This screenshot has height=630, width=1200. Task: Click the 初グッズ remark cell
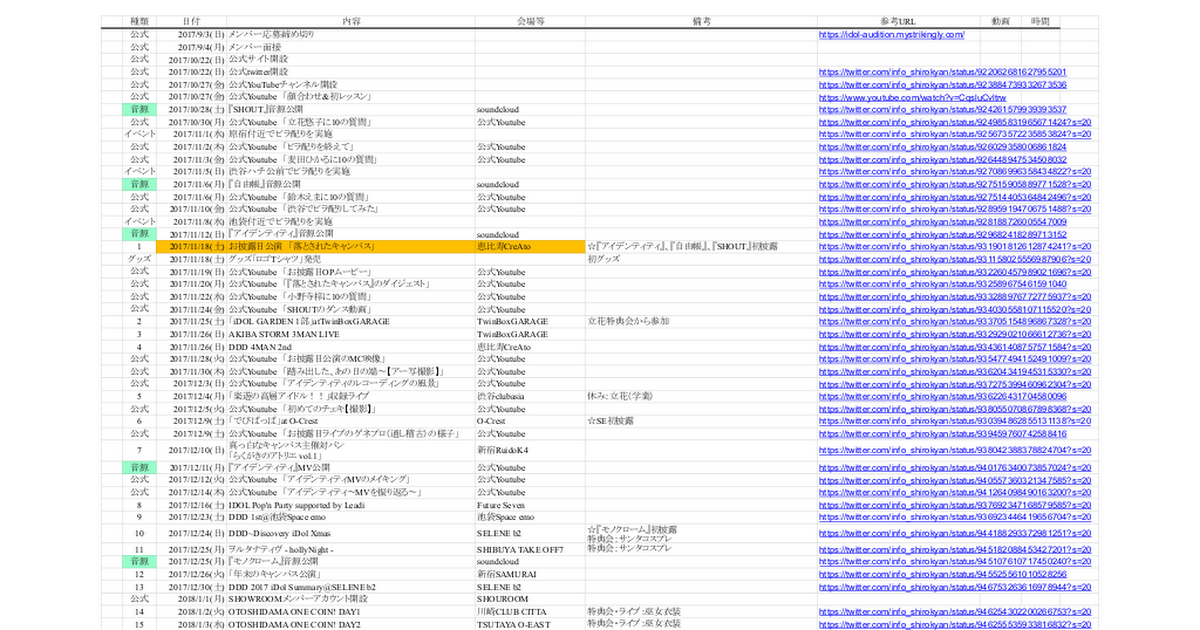point(701,258)
